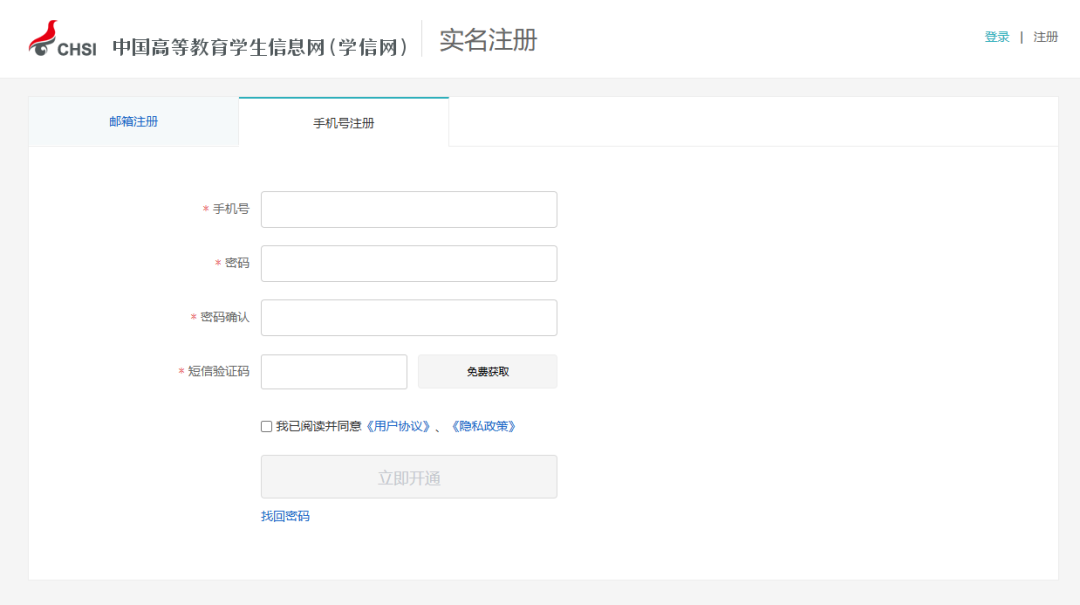Click the 短信验证码 input box
Image resolution: width=1080 pixels, height=605 pixels.
click(x=334, y=372)
